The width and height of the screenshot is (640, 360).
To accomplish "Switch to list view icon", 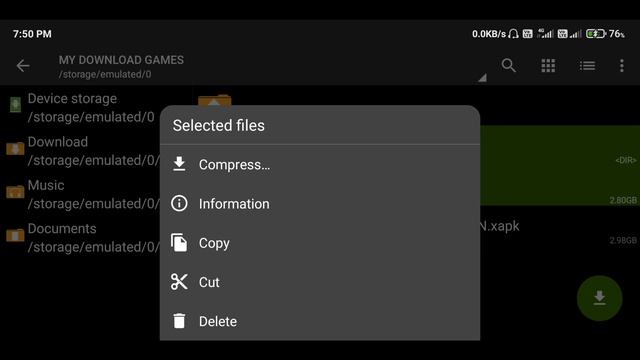I will (587, 66).
